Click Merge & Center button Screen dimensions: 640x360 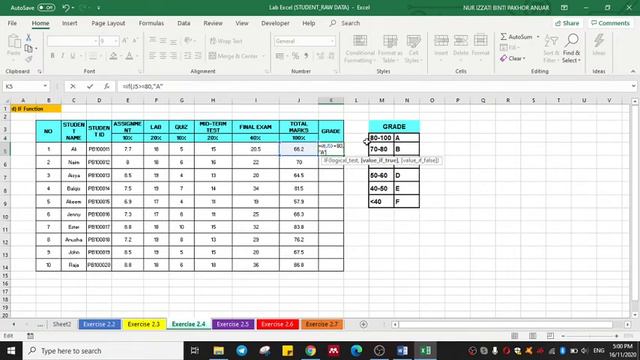[x=234, y=56]
